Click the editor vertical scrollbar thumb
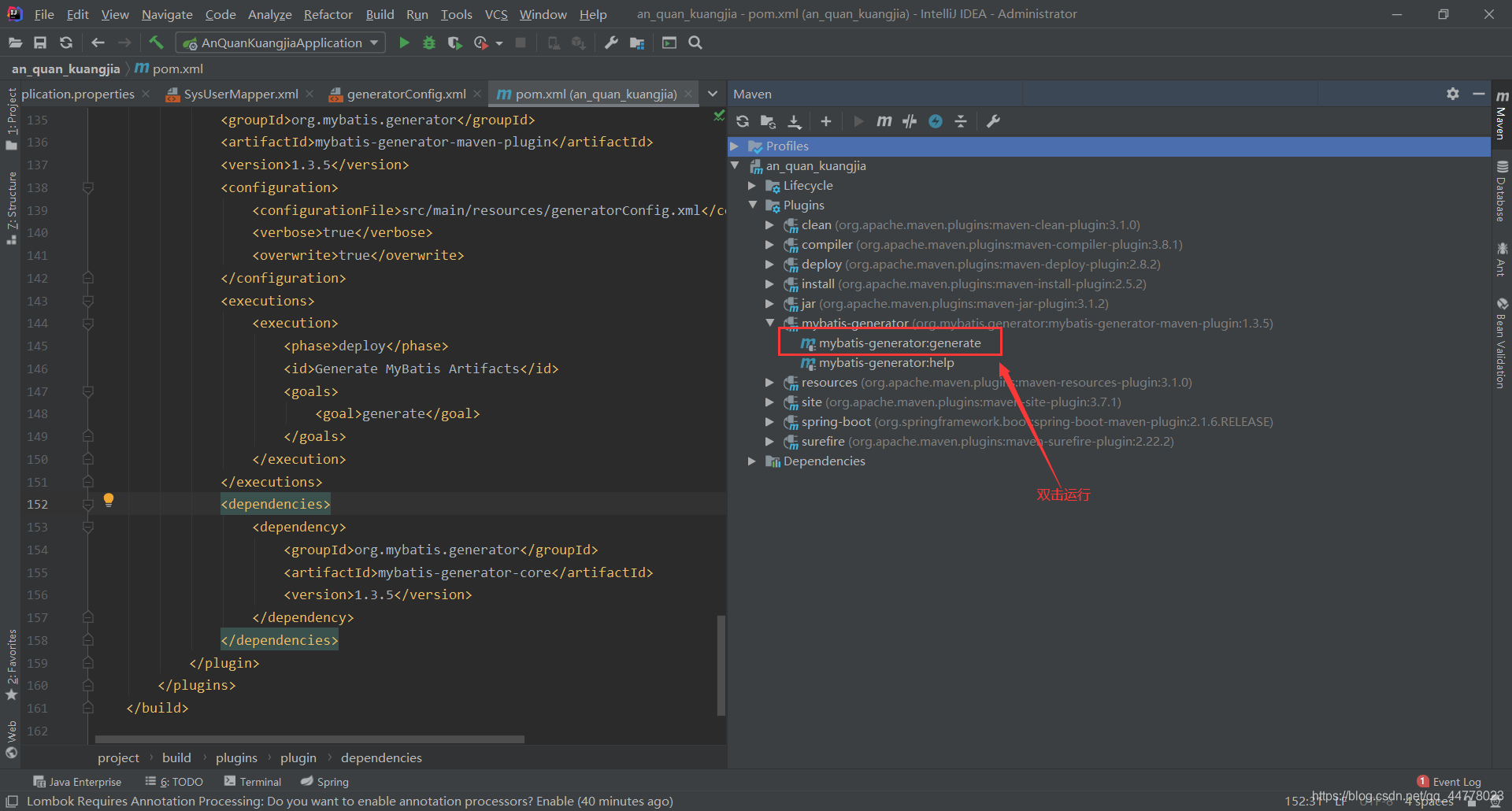 (x=721, y=665)
